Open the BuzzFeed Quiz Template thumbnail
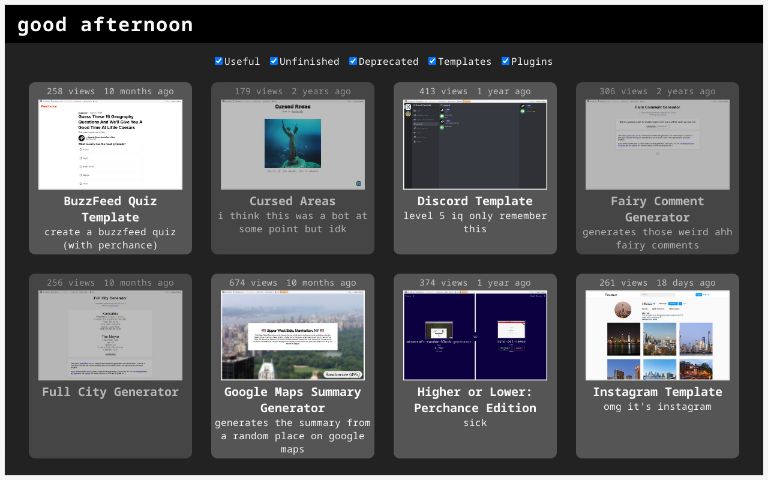The image size is (768, 480). (110, 144)
